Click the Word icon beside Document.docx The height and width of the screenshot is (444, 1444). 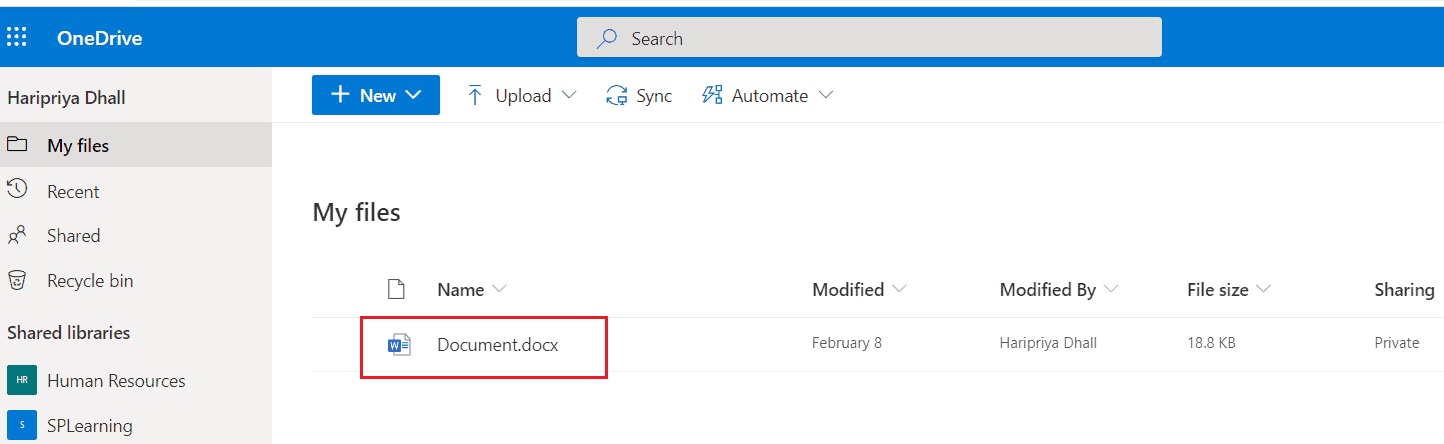tap(399, 345)
